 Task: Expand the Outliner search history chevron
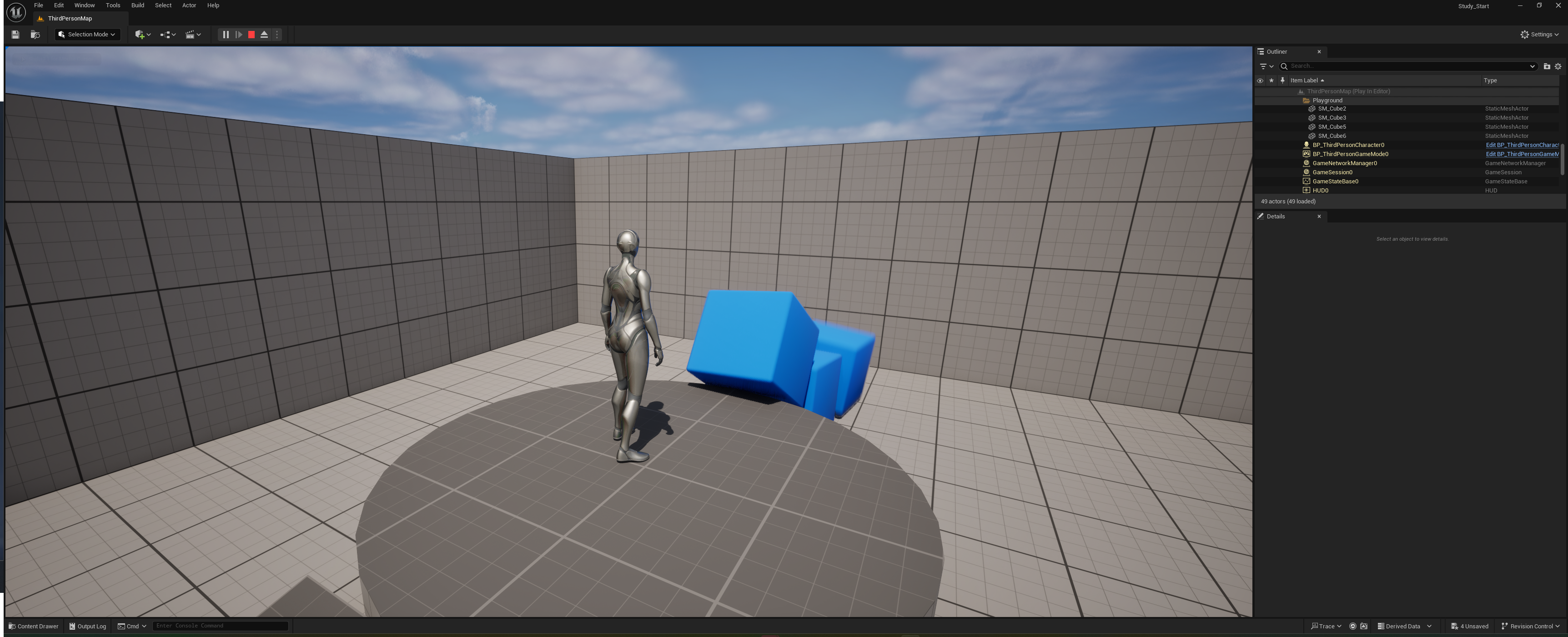1532,66
